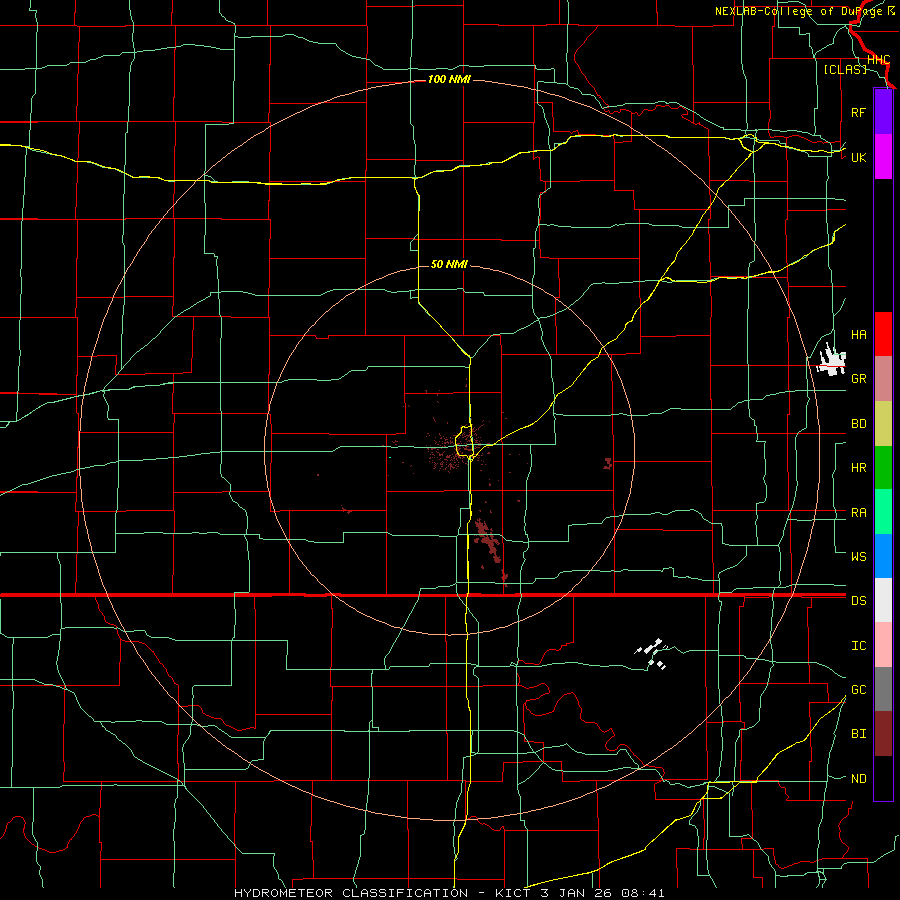This screenshot has height=900, width=900.
Task: Pick the HR green legend swatch
Action: (x=883, y=468)
